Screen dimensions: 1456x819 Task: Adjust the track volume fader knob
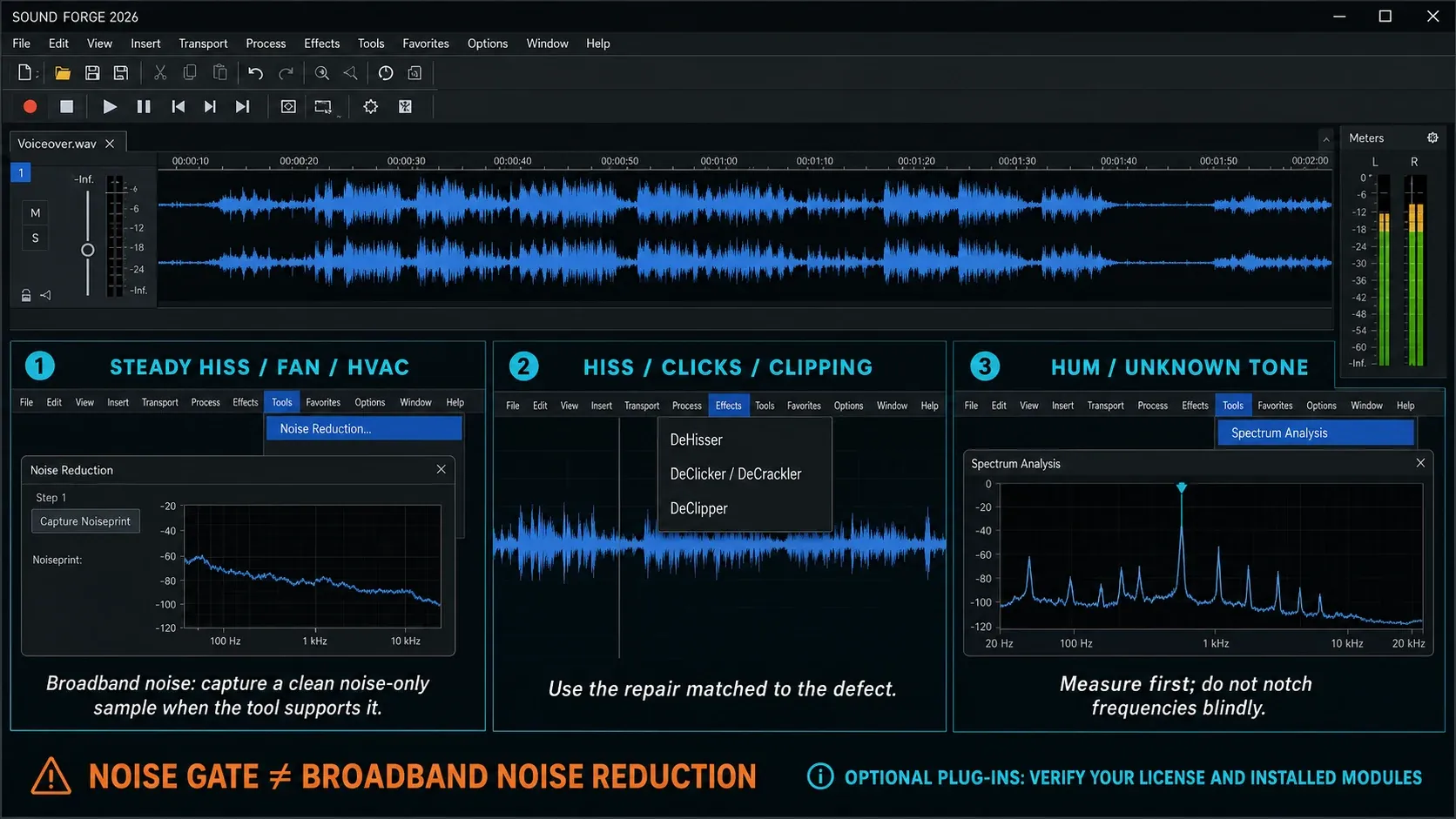pyautogui.click(x=87, y=250)
